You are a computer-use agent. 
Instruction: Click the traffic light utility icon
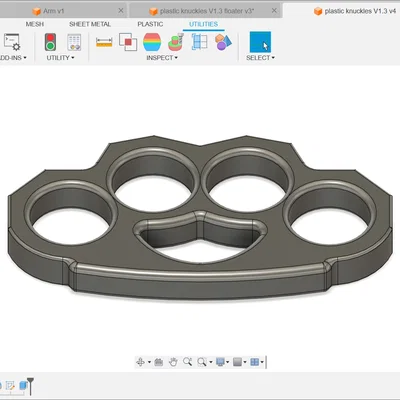coord(50,42)
